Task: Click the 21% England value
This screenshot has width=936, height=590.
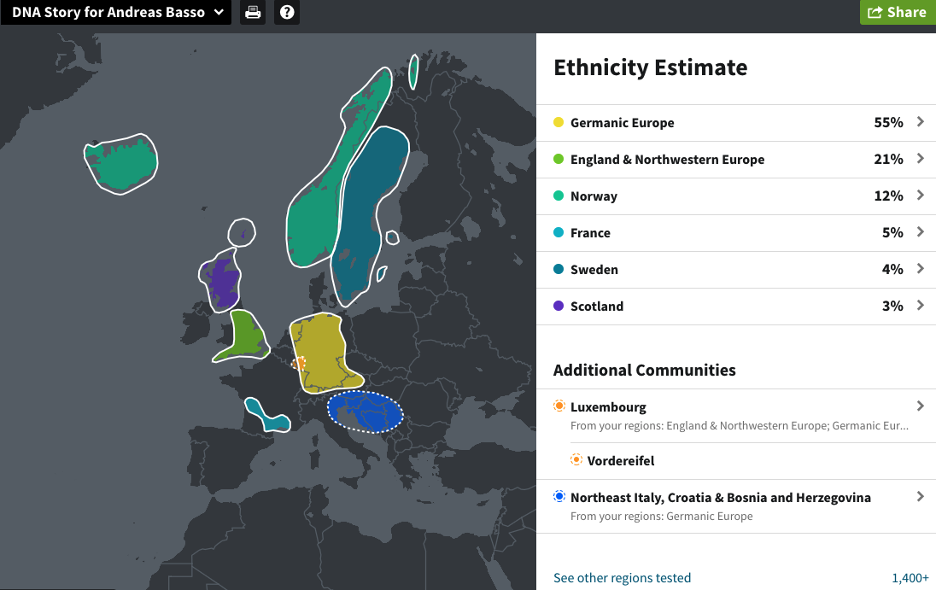Action: [x=888, y=159]
